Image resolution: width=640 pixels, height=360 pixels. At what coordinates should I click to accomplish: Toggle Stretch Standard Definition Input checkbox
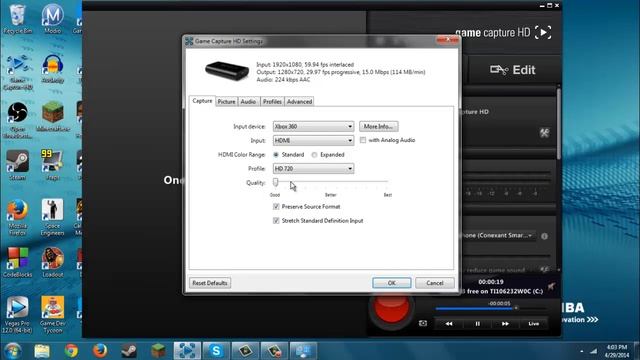[276, 220]
